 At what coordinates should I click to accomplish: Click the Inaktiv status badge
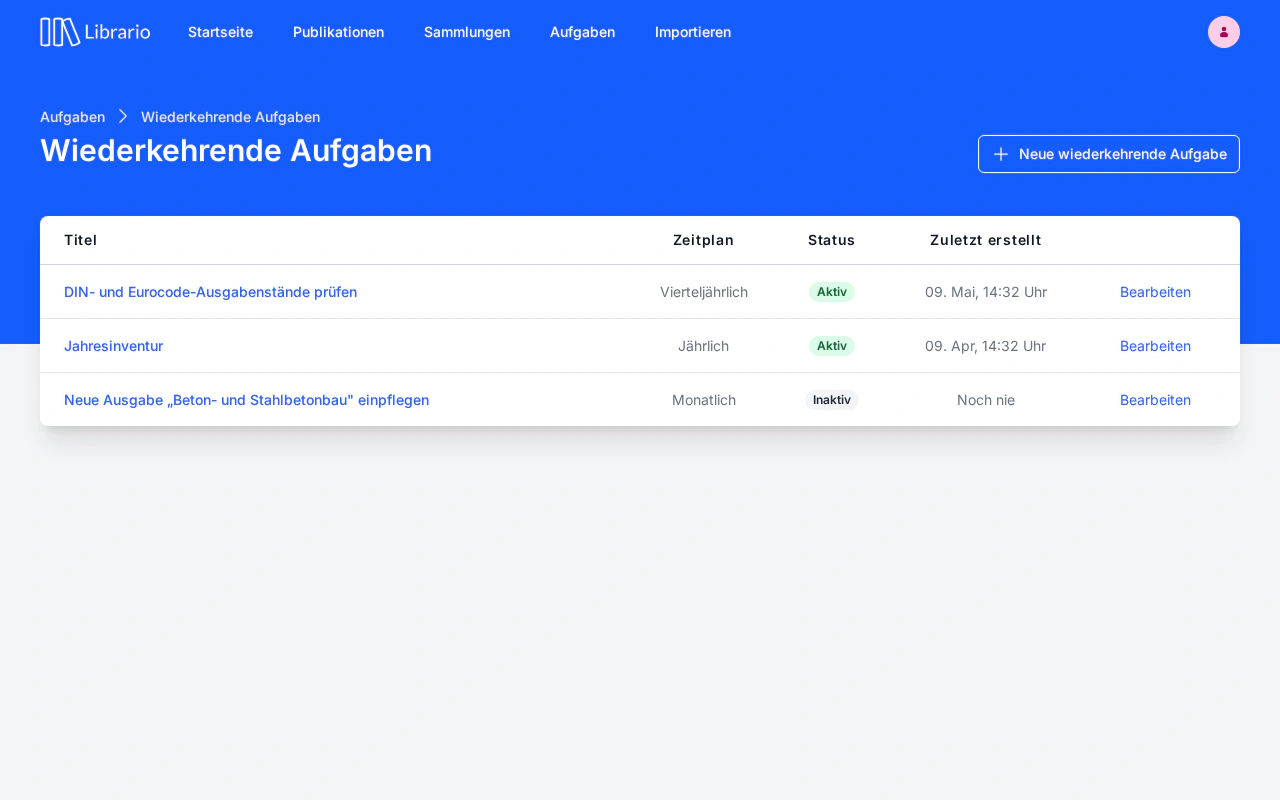(832, 400)
